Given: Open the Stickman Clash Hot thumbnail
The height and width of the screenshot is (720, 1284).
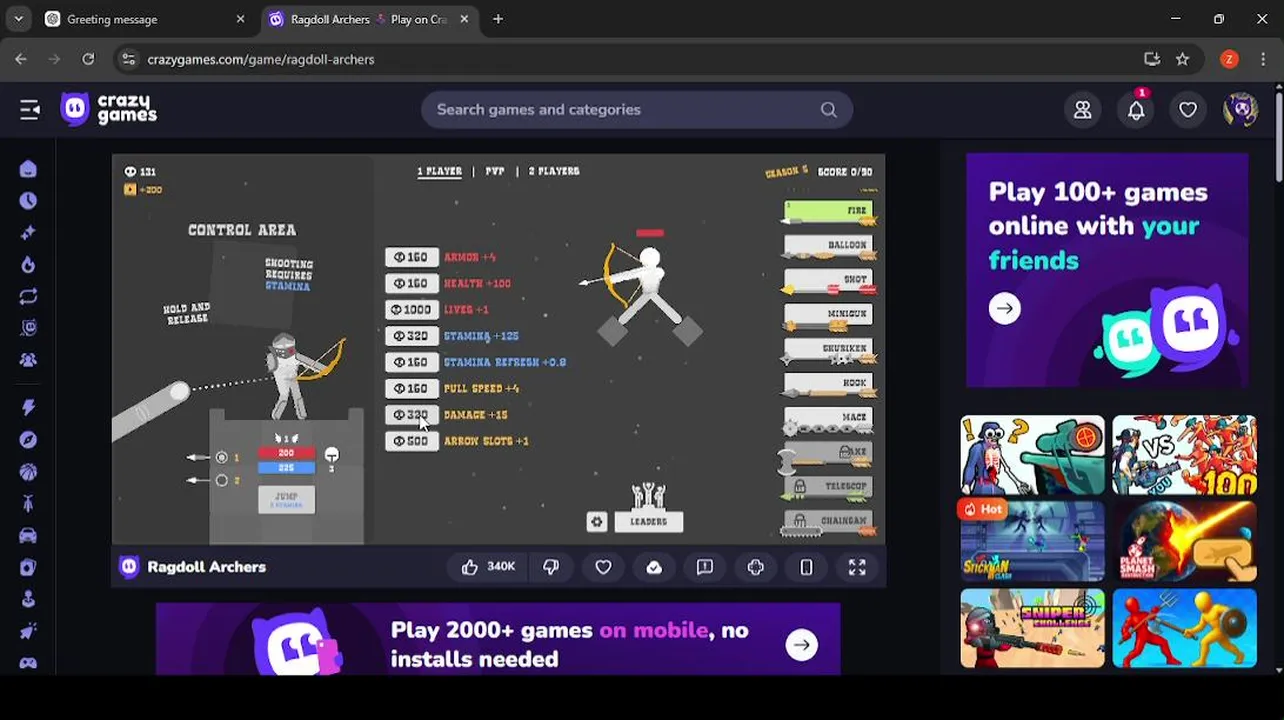Looking at the screenshot, I should pyautogui.click(x=1032, y=541).
